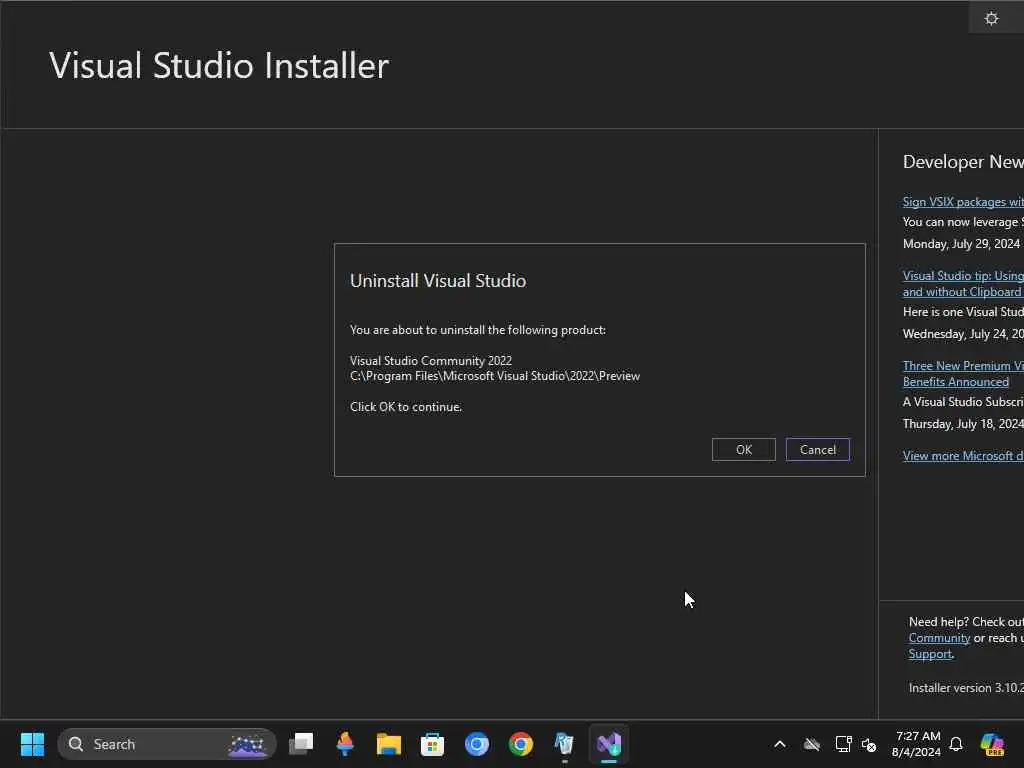Open Google Chrome from the taskbar
This screenshot has width=1024, height=768.
[x=520, y=744]
